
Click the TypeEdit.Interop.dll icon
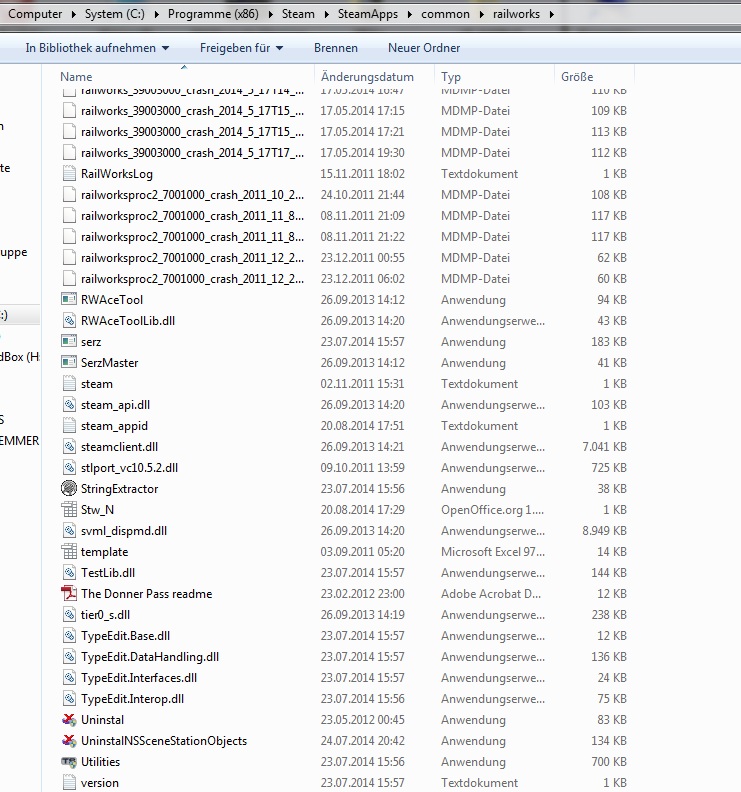pos(69,699)
